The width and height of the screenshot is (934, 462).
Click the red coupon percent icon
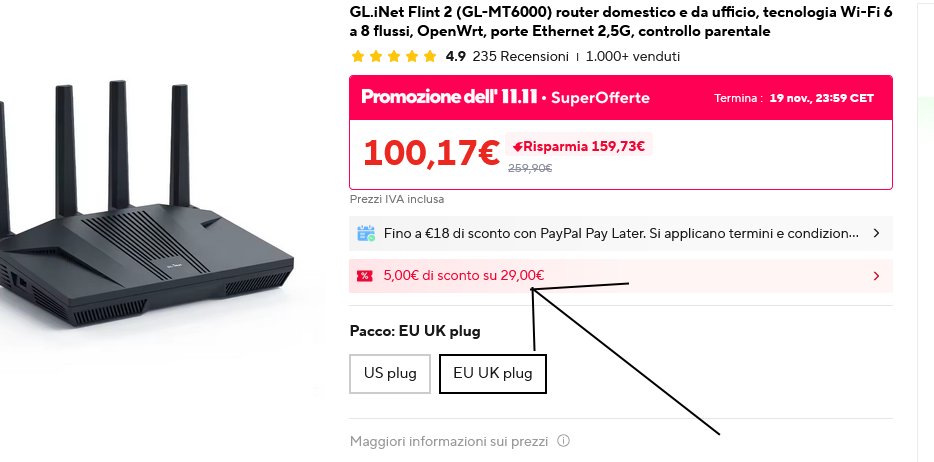(365, 276)
